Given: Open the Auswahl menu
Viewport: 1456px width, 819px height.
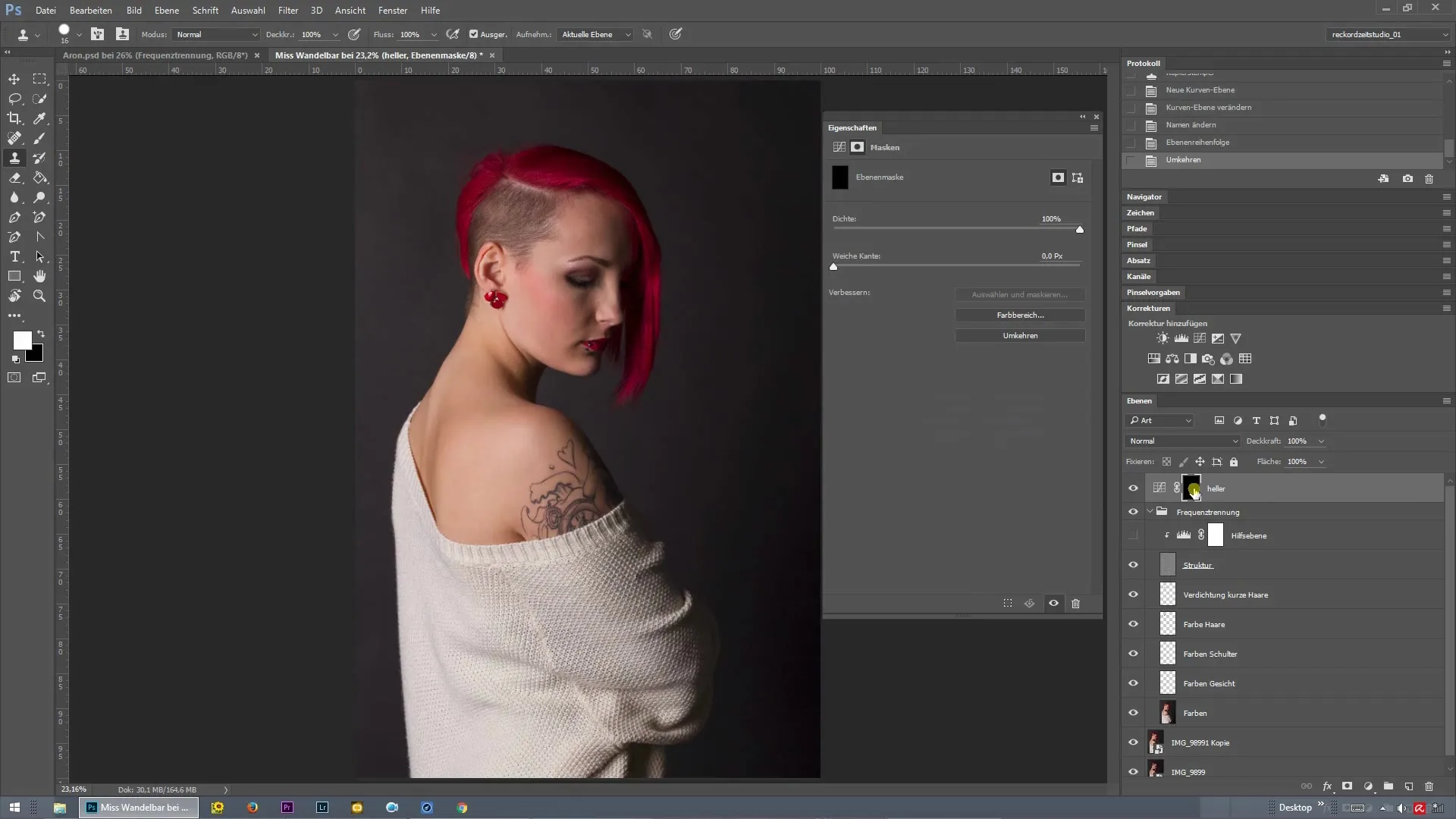Looking at the screenshot, I should tap(248, 11).
